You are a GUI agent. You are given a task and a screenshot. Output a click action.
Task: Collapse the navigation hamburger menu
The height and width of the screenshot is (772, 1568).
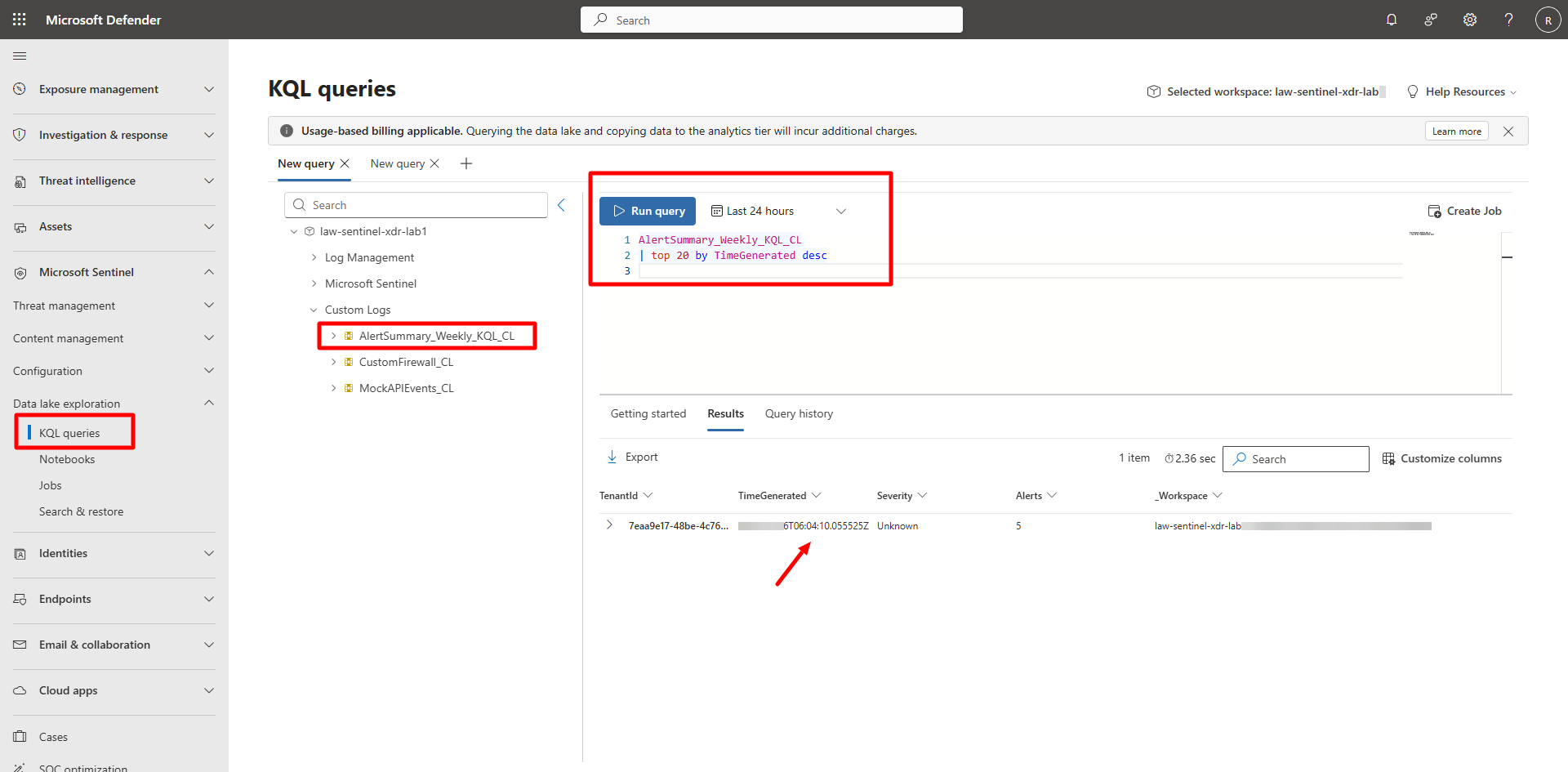click(x=20, y=56)
